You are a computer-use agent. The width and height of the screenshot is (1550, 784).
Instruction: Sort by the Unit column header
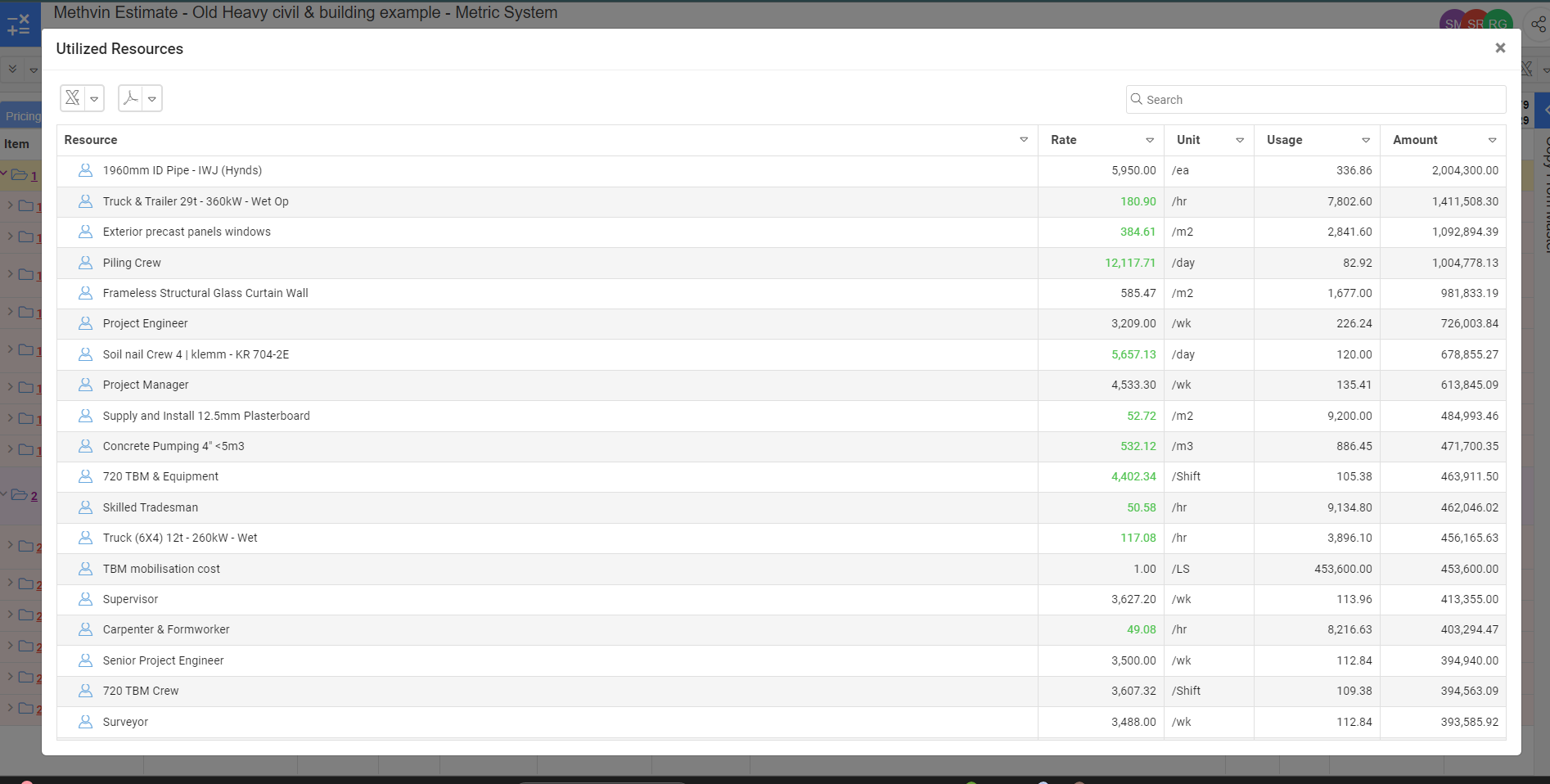(x=1188, y=140)
